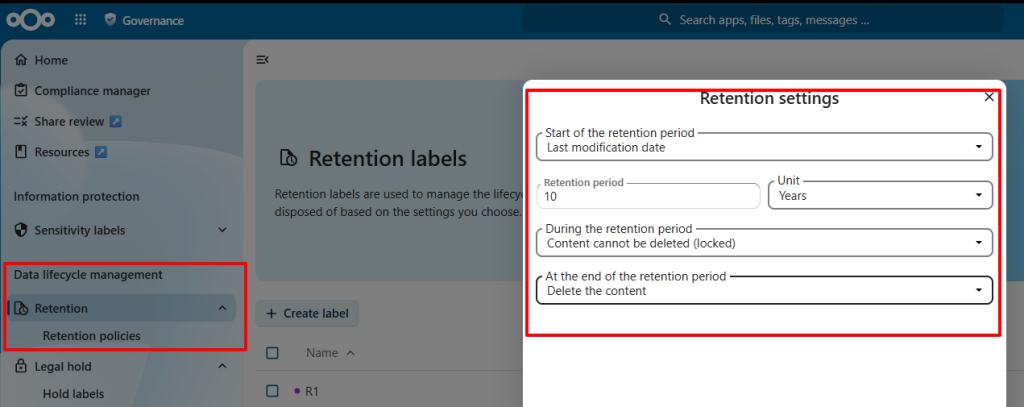Viewport: 1024px width, 407px height.
Task: Collapse sidebar with the toggle navigation icon
Action: (x=263, y=60)
